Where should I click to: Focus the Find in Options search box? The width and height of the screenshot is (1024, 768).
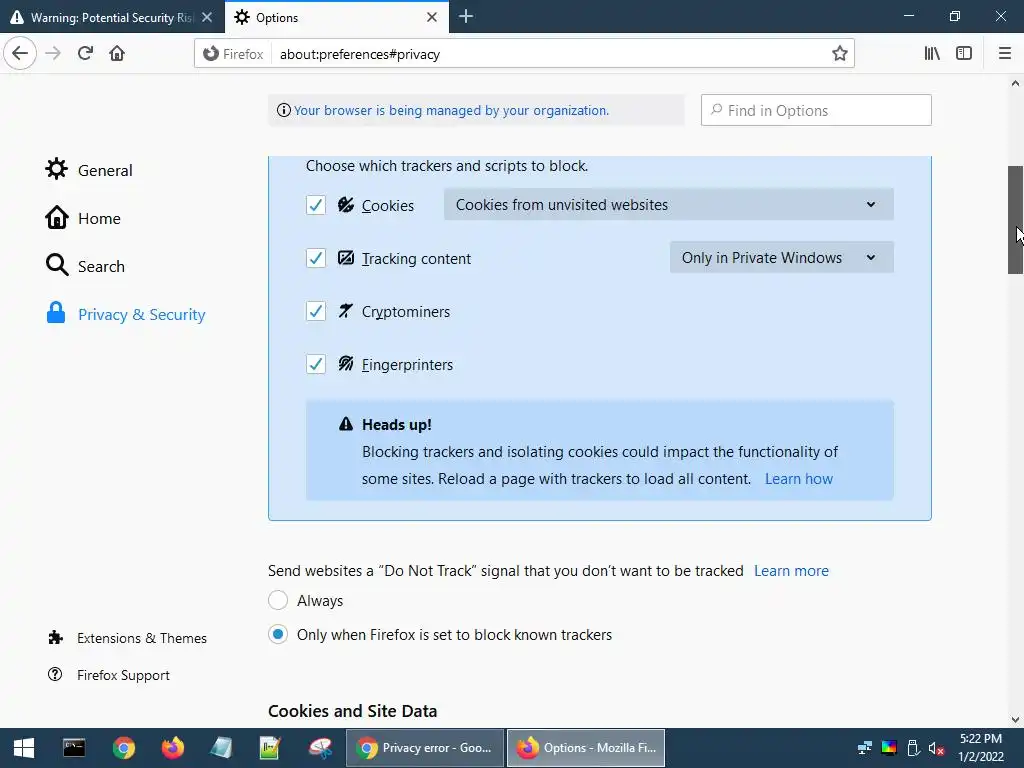(x=816, y=110)
